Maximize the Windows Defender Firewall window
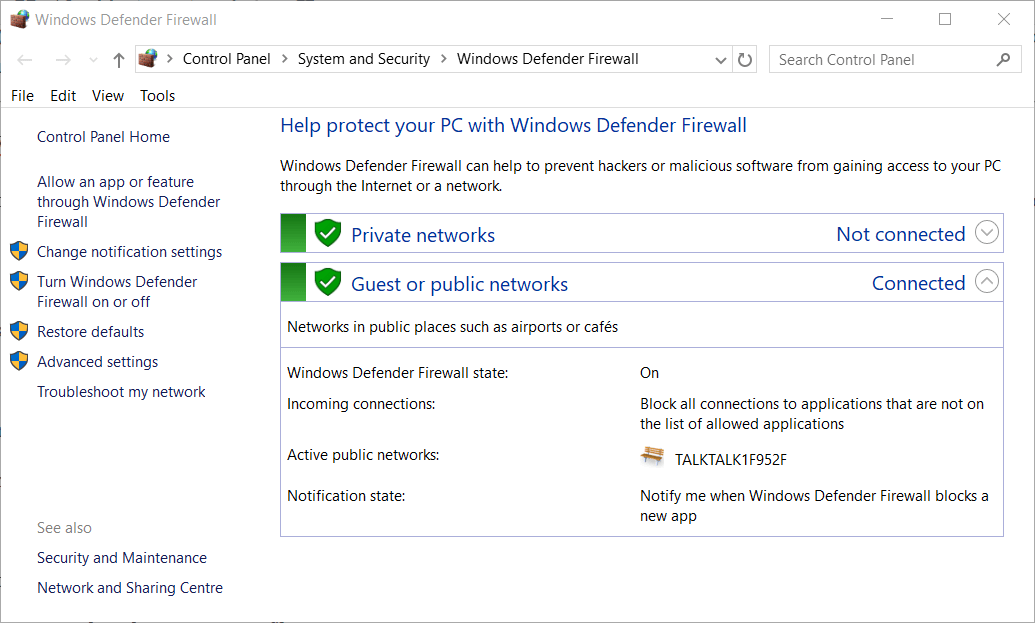 945,19
